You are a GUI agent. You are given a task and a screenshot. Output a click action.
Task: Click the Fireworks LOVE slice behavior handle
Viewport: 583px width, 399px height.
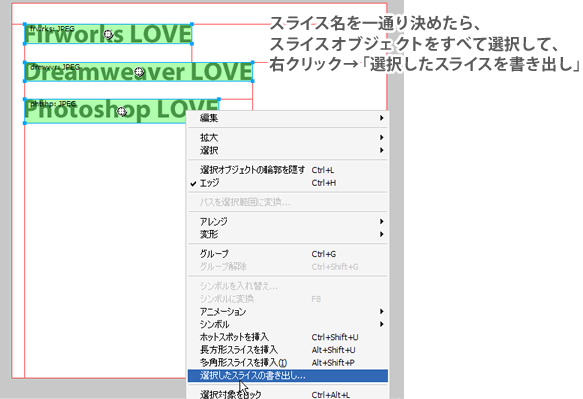click(x=108, y=34)
